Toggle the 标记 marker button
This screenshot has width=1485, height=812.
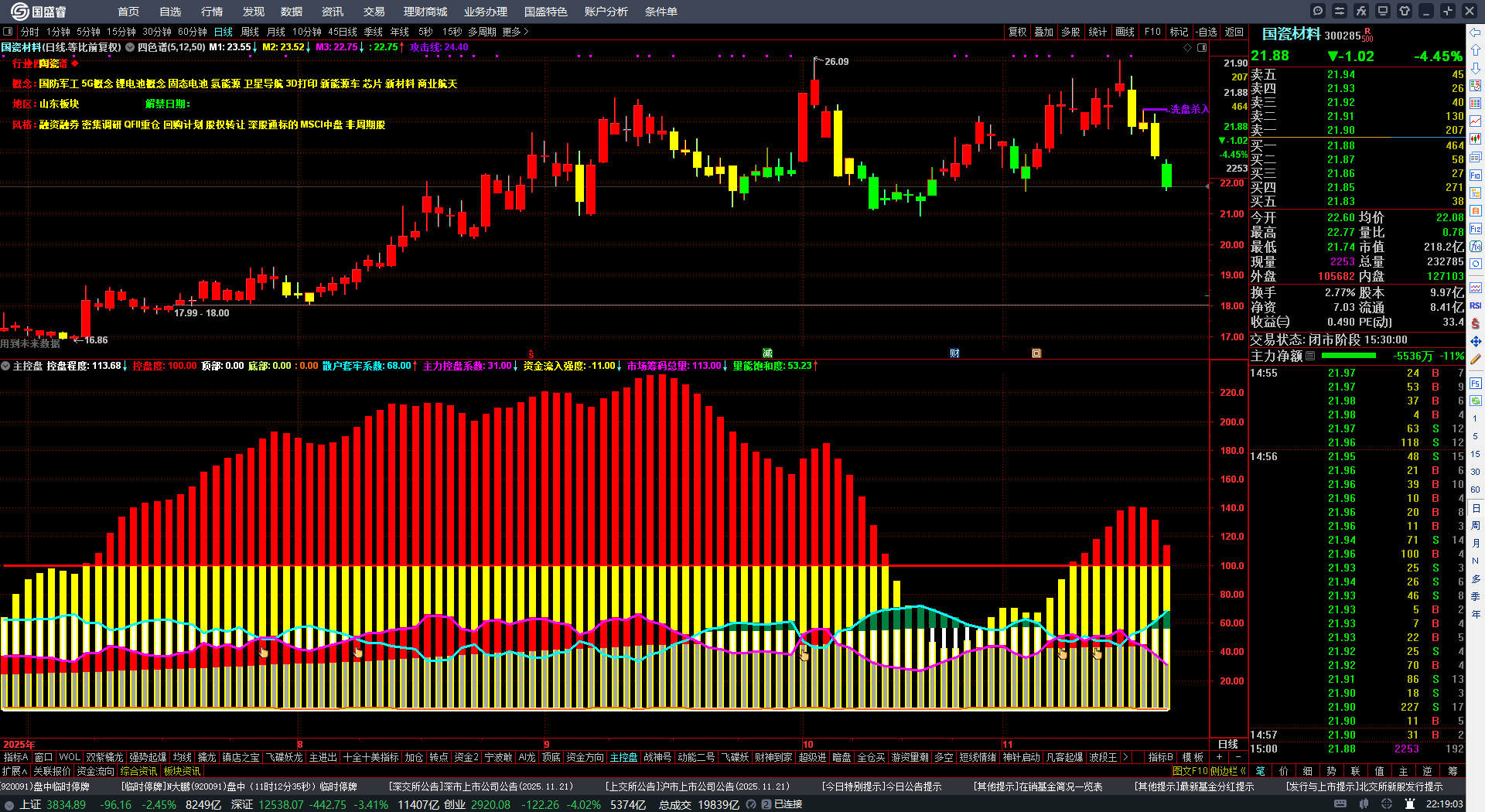coord(1179,32)
